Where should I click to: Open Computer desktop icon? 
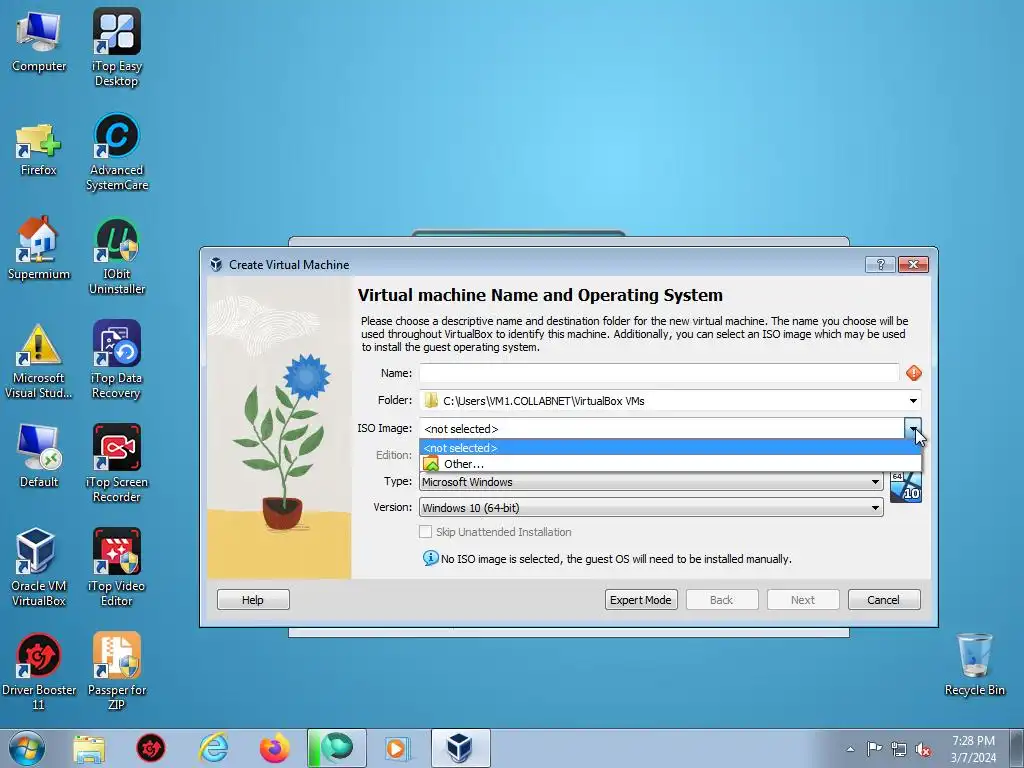(x=39, y=40)
